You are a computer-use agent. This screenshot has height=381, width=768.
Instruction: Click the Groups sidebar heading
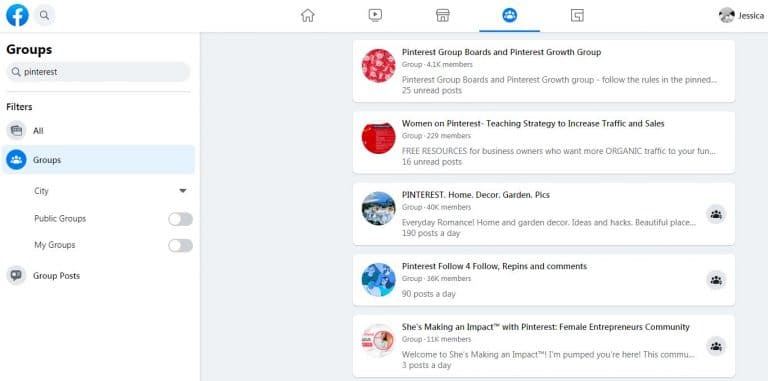click(x=29, y=49)
